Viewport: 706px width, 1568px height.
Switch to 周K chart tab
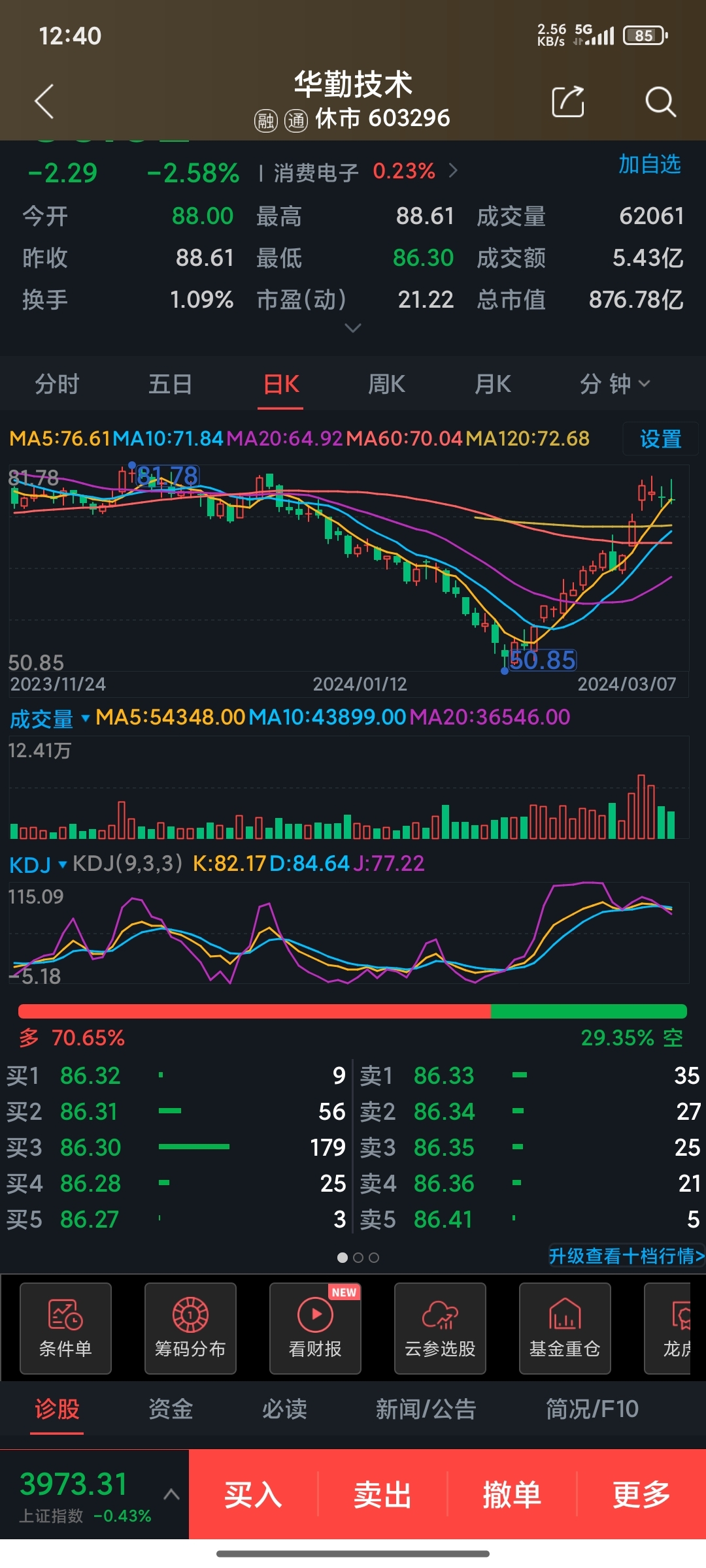[x=386, y=384]
